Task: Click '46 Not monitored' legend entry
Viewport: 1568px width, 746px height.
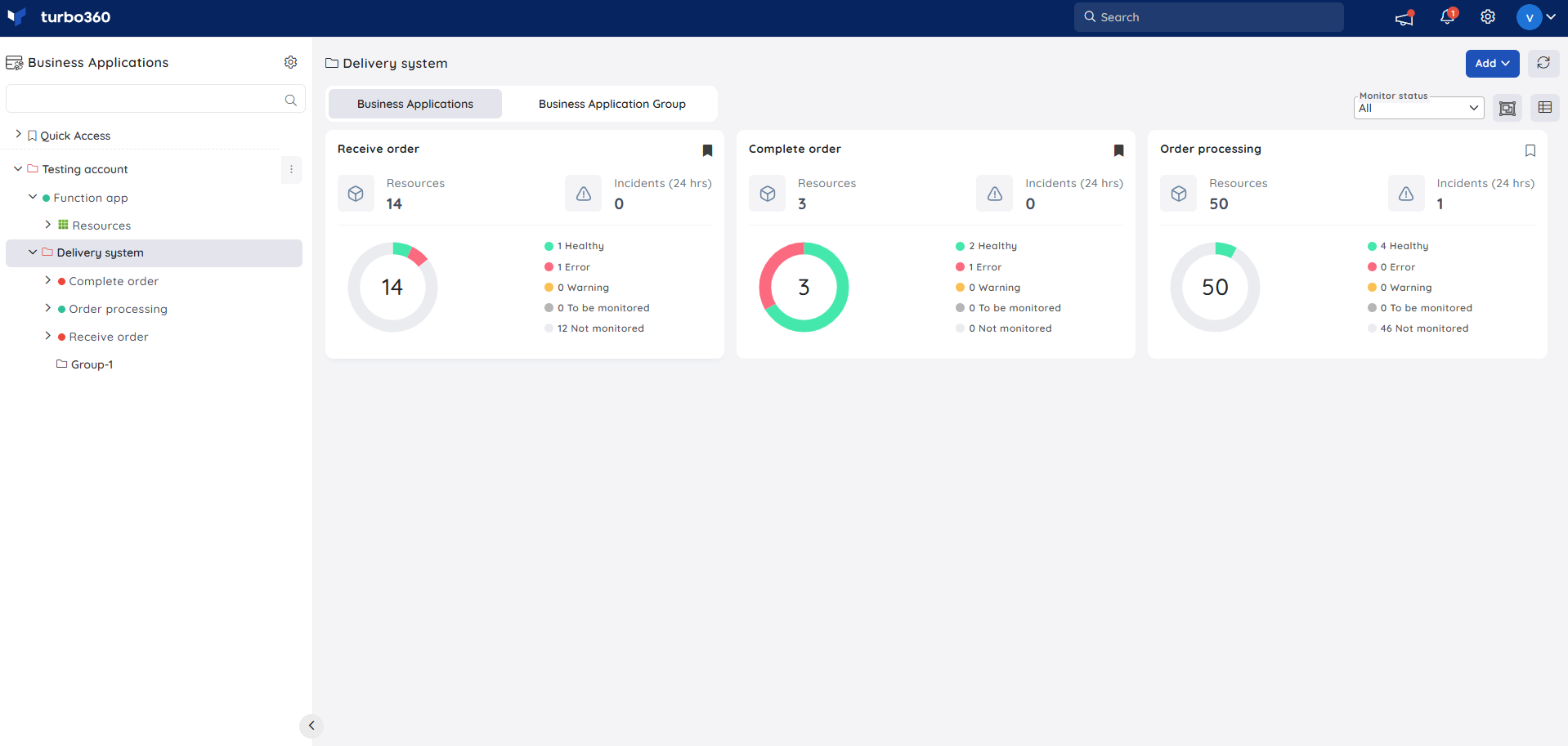Action: (x=1418, y=328)
